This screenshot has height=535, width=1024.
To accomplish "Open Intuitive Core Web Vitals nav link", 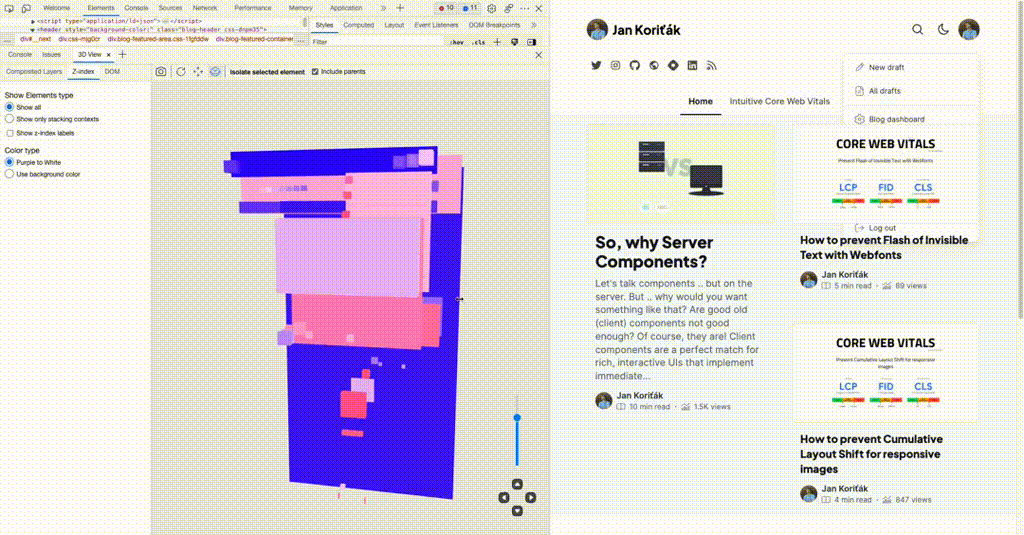I will pyautogui.click(x=779, y=101).
